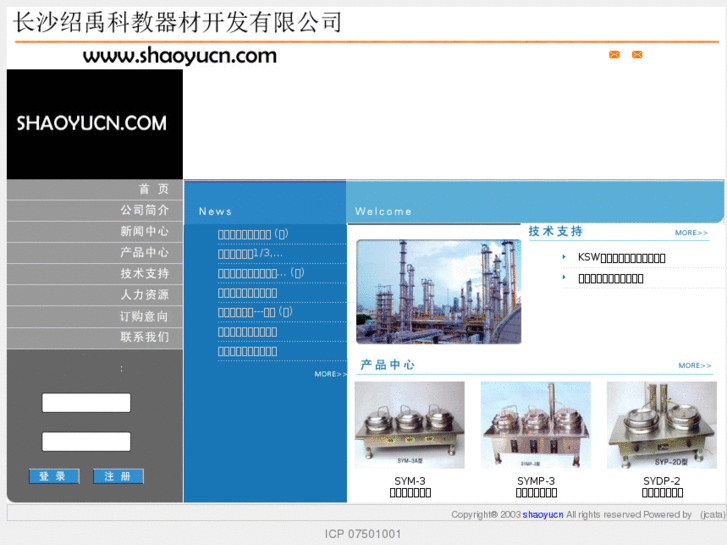Click the www.shaoyucn.com header text
Screen dimensions: 727x545
(180, 56)
